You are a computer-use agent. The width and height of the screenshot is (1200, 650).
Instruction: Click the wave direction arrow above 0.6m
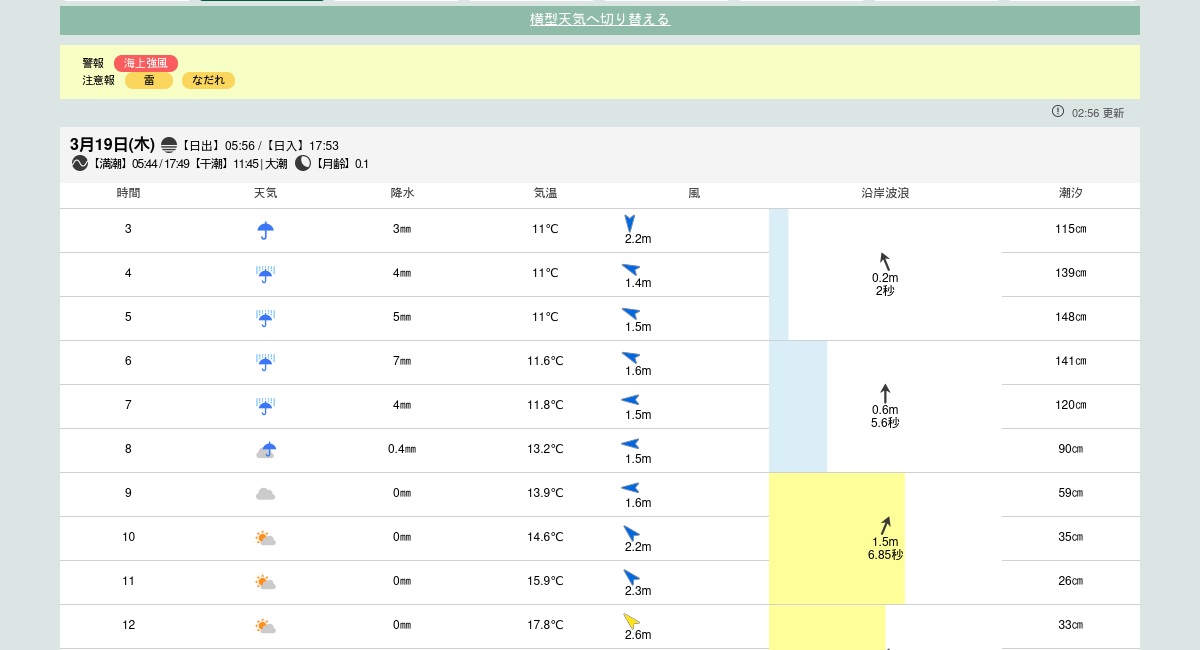885,393
